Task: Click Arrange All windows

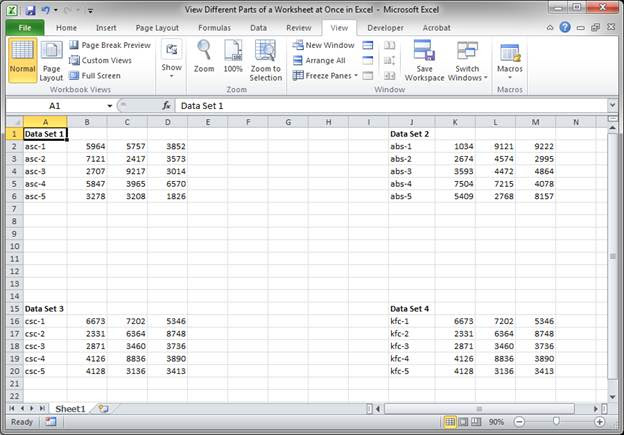Action: (x=319, y=60)
